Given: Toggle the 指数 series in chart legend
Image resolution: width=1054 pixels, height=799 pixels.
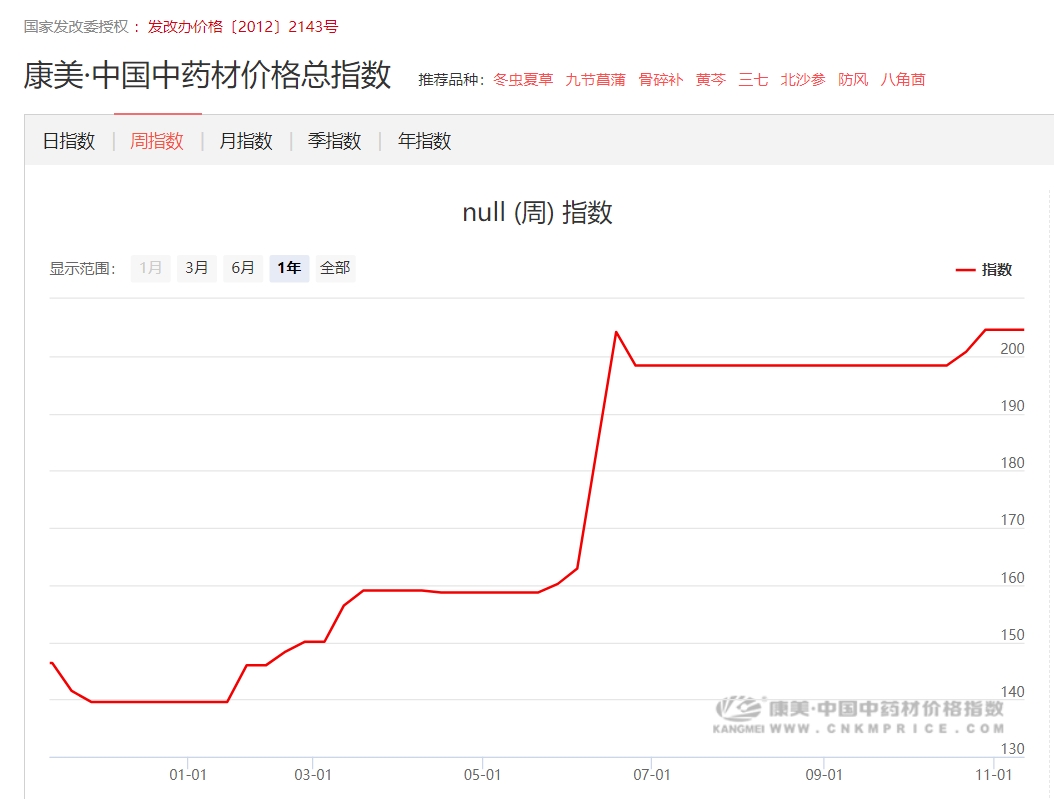Looking at the screenshot, I should point(985,270).
